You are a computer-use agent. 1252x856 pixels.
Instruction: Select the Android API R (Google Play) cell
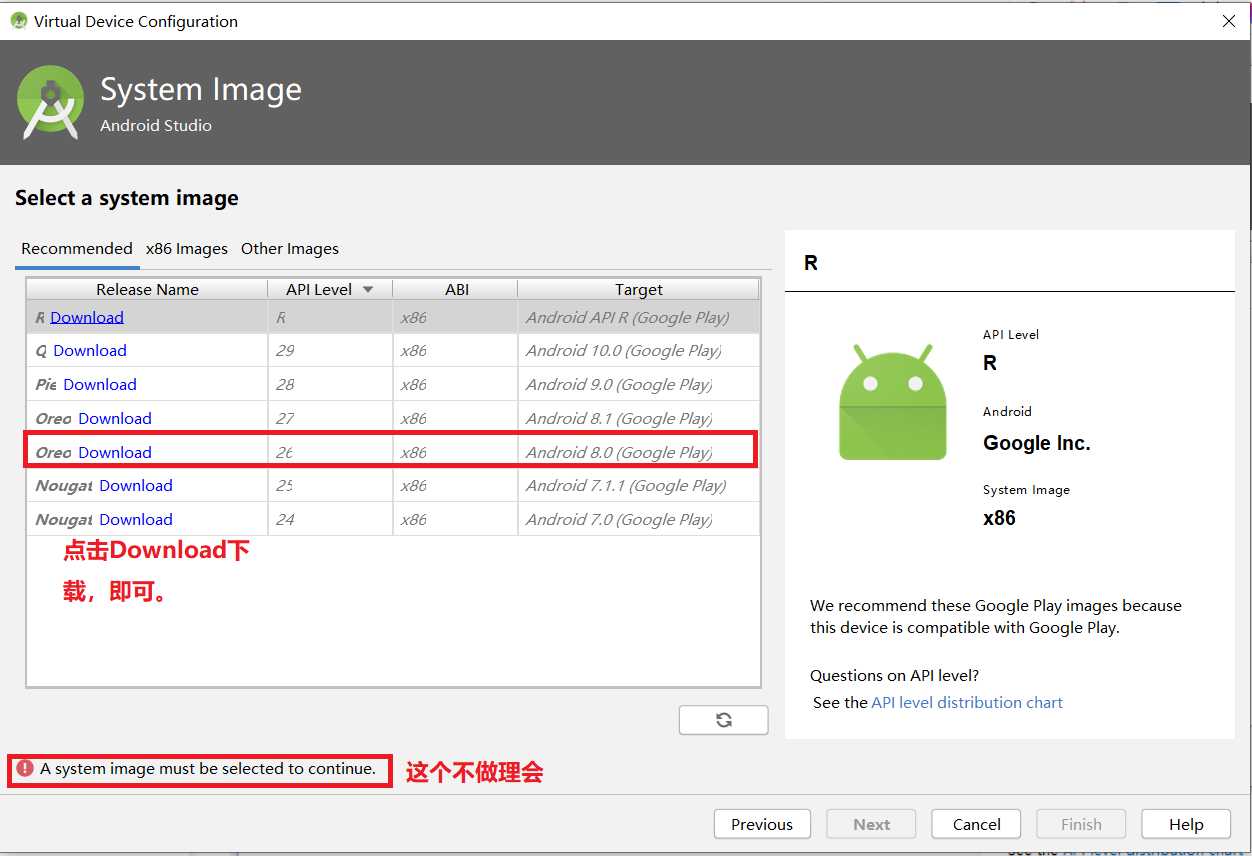[638, 317]
